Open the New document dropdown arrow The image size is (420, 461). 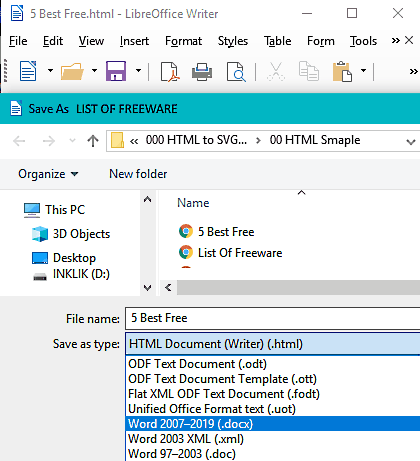(50, 71)
